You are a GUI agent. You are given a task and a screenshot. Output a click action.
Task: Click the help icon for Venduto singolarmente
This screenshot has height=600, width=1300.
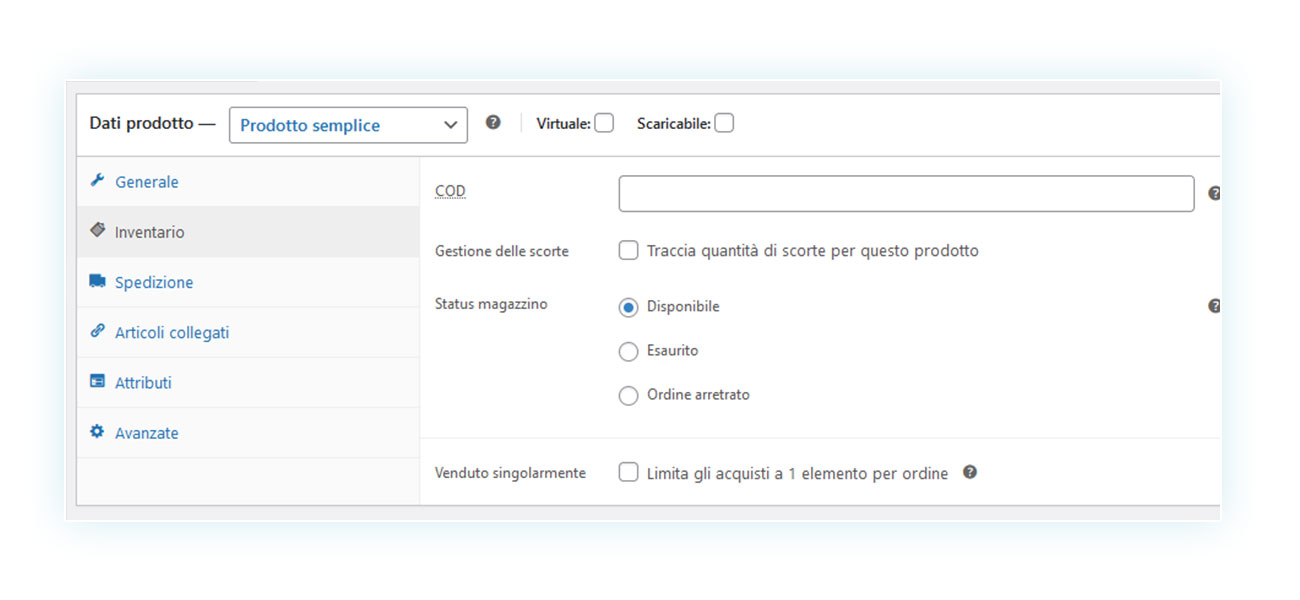coord(970,472)
